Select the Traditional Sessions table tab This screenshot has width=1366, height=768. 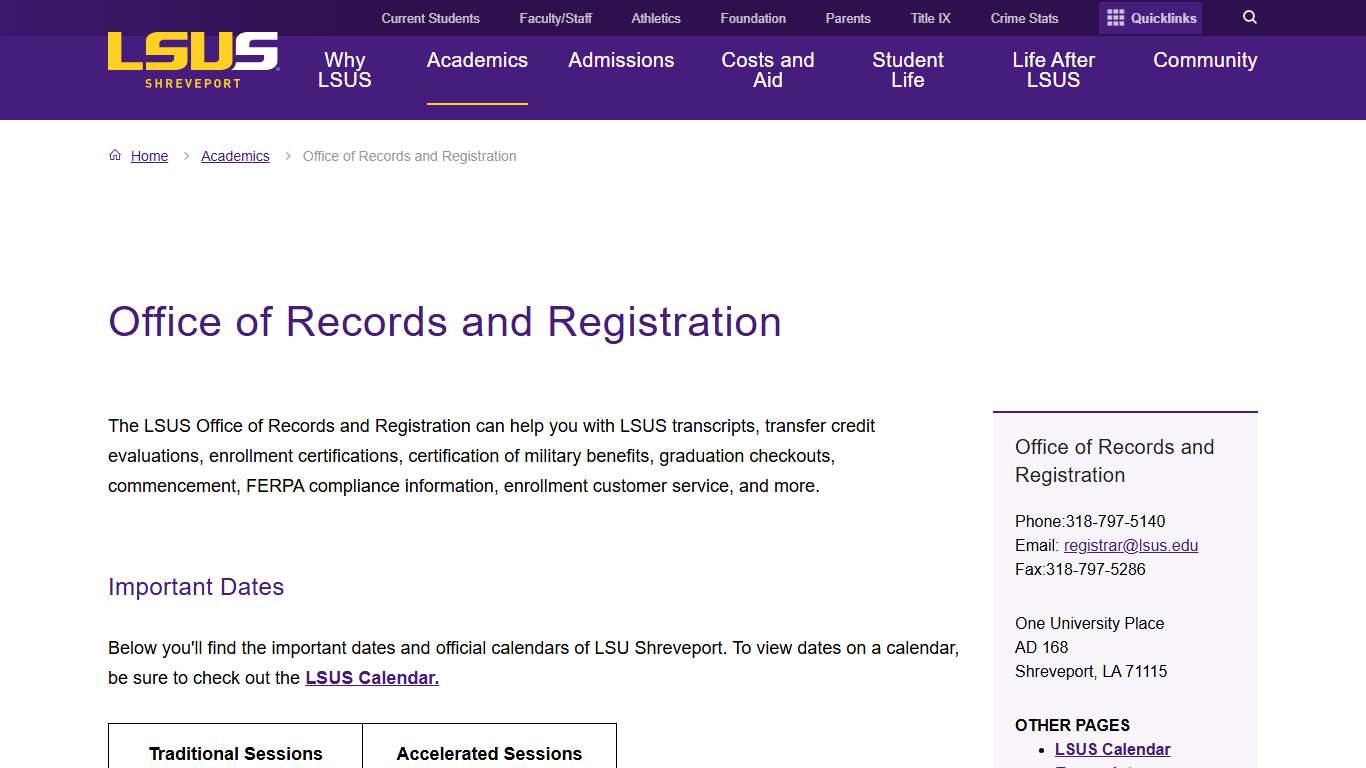click(235, 753)
